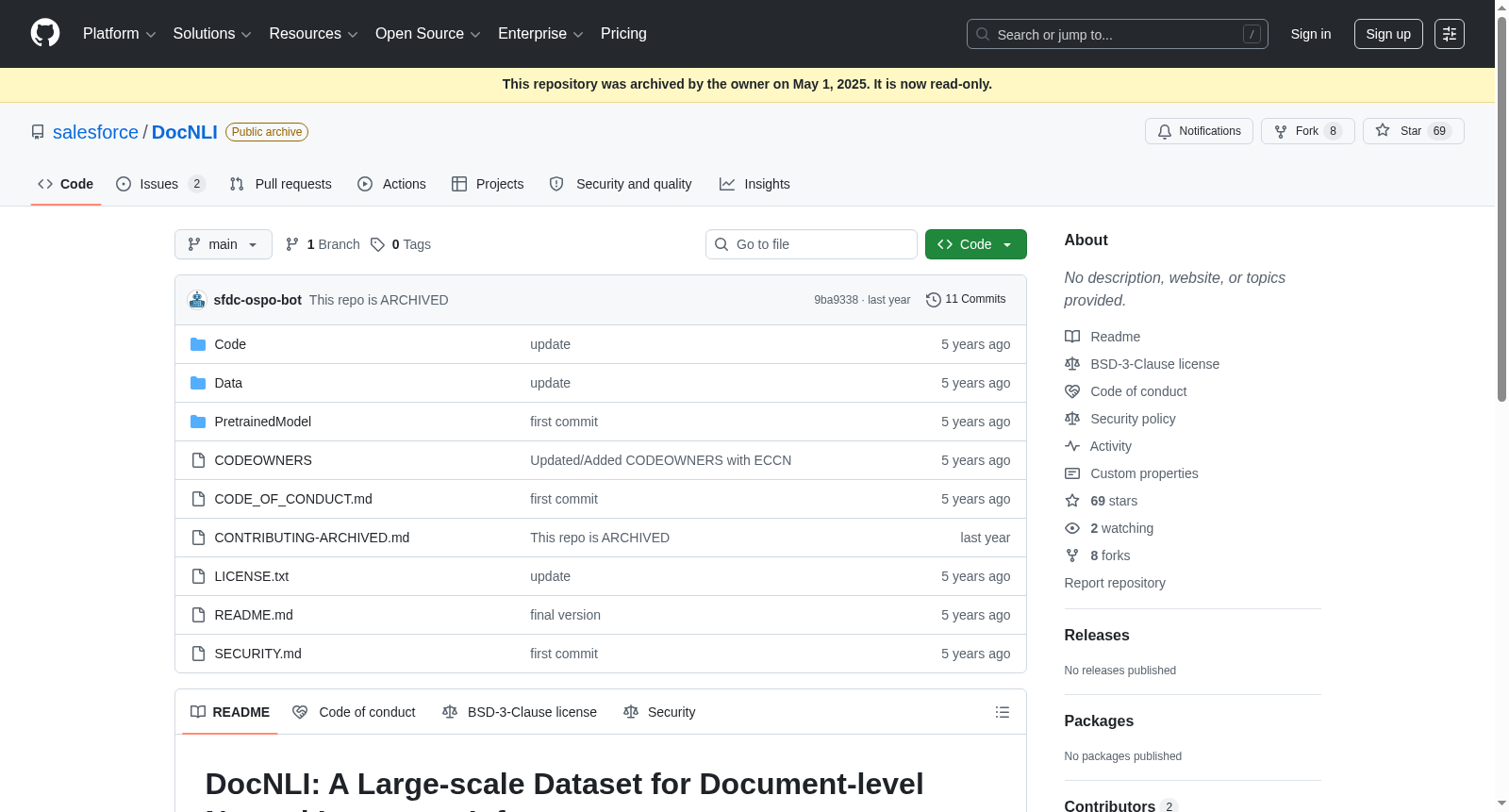Expand the Open Source menu
Image resolution: width=1509 pixels, height=812 pixels.
(x=428, y=34)
